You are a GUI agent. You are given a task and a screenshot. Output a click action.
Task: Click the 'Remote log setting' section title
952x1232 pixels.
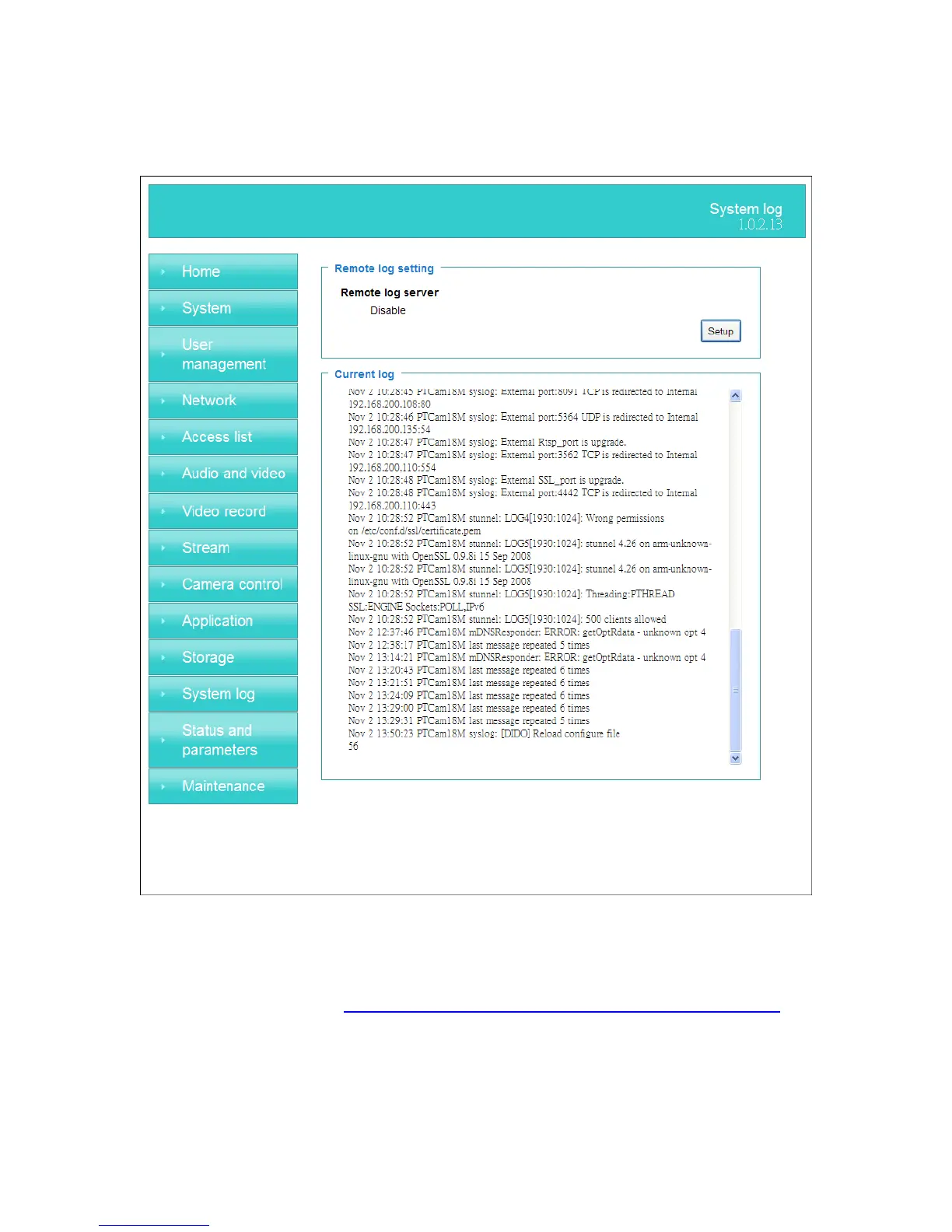(x=384, y=268)
